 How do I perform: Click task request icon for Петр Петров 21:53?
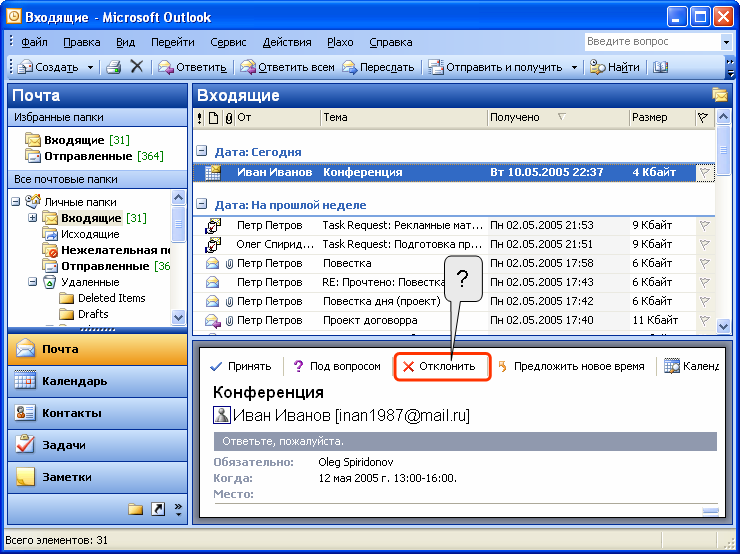[213, 226]
